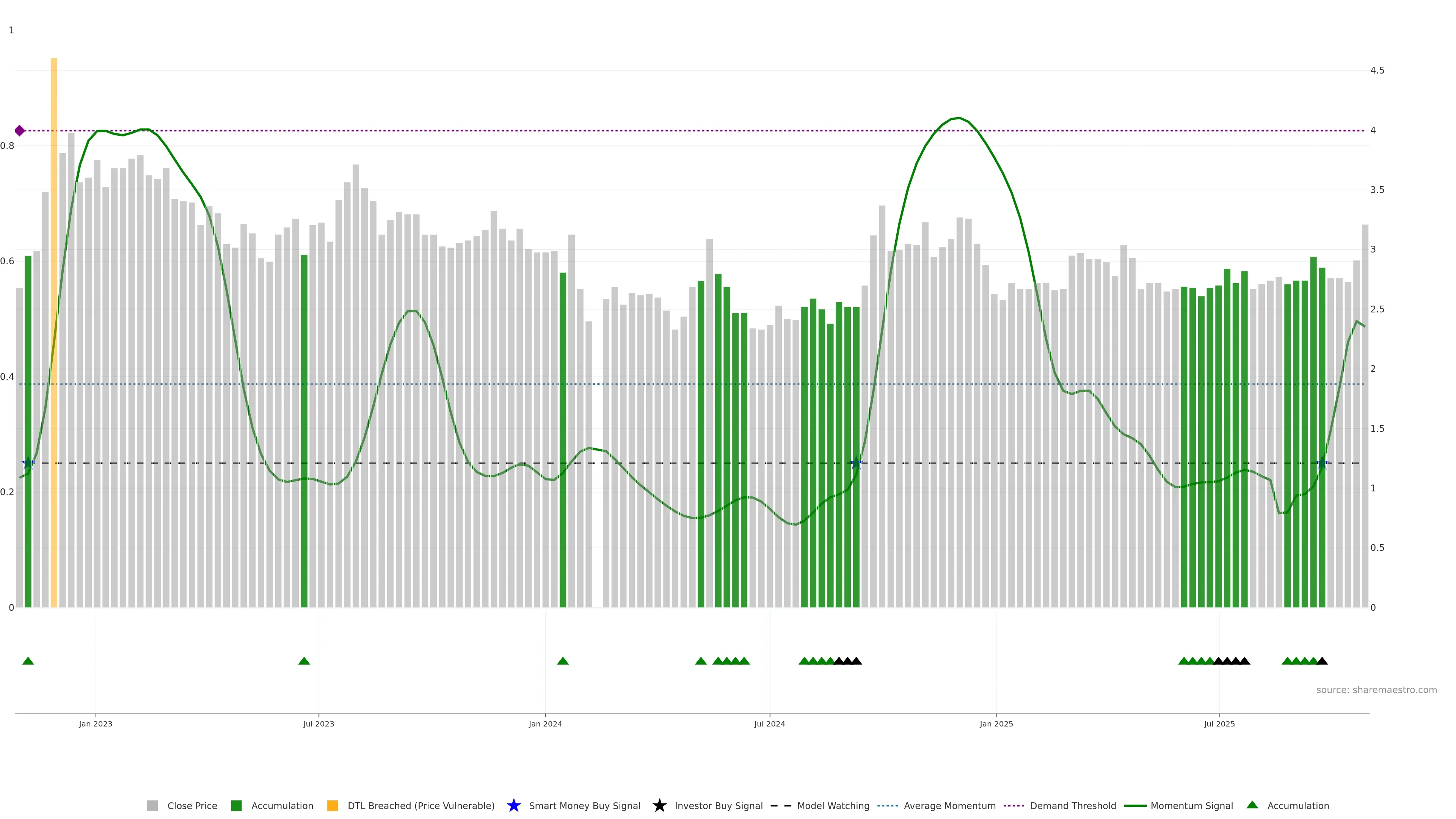Click the green Accumulation triangle legend icon
Image resolution: width=1456 pixels, height=819 pixels.
coord(1252,805)
